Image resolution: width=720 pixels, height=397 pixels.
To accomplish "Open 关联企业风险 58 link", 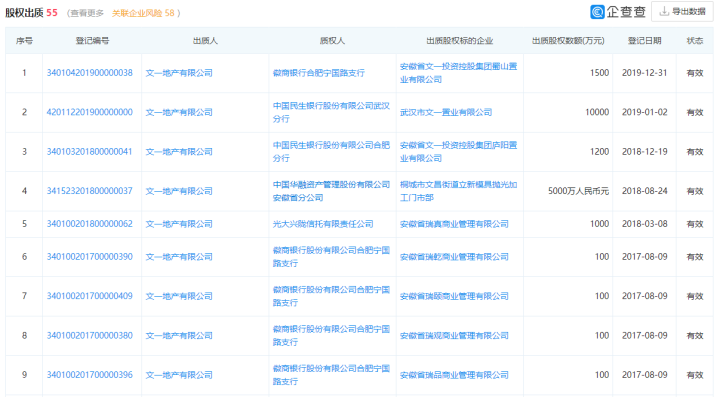I will [143, 13].
